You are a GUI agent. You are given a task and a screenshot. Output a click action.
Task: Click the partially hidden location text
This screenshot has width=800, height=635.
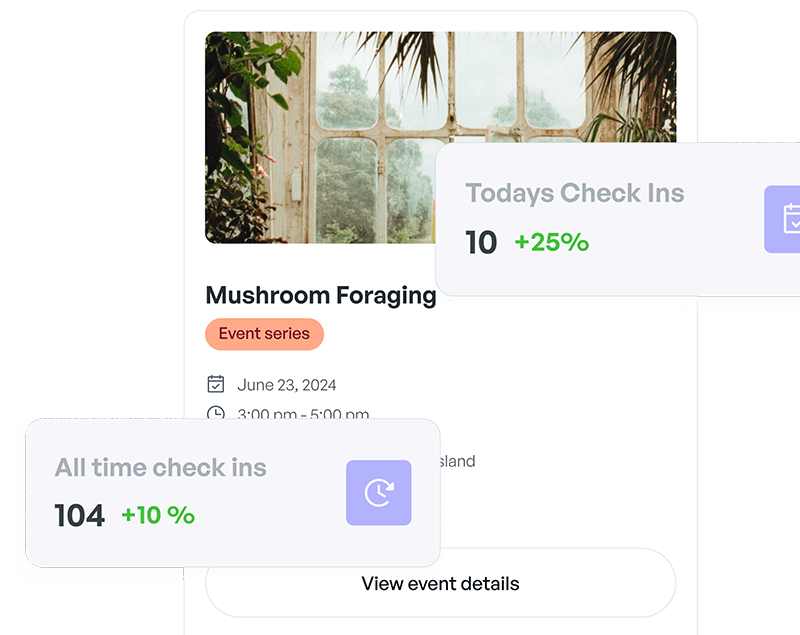[458, 461]
